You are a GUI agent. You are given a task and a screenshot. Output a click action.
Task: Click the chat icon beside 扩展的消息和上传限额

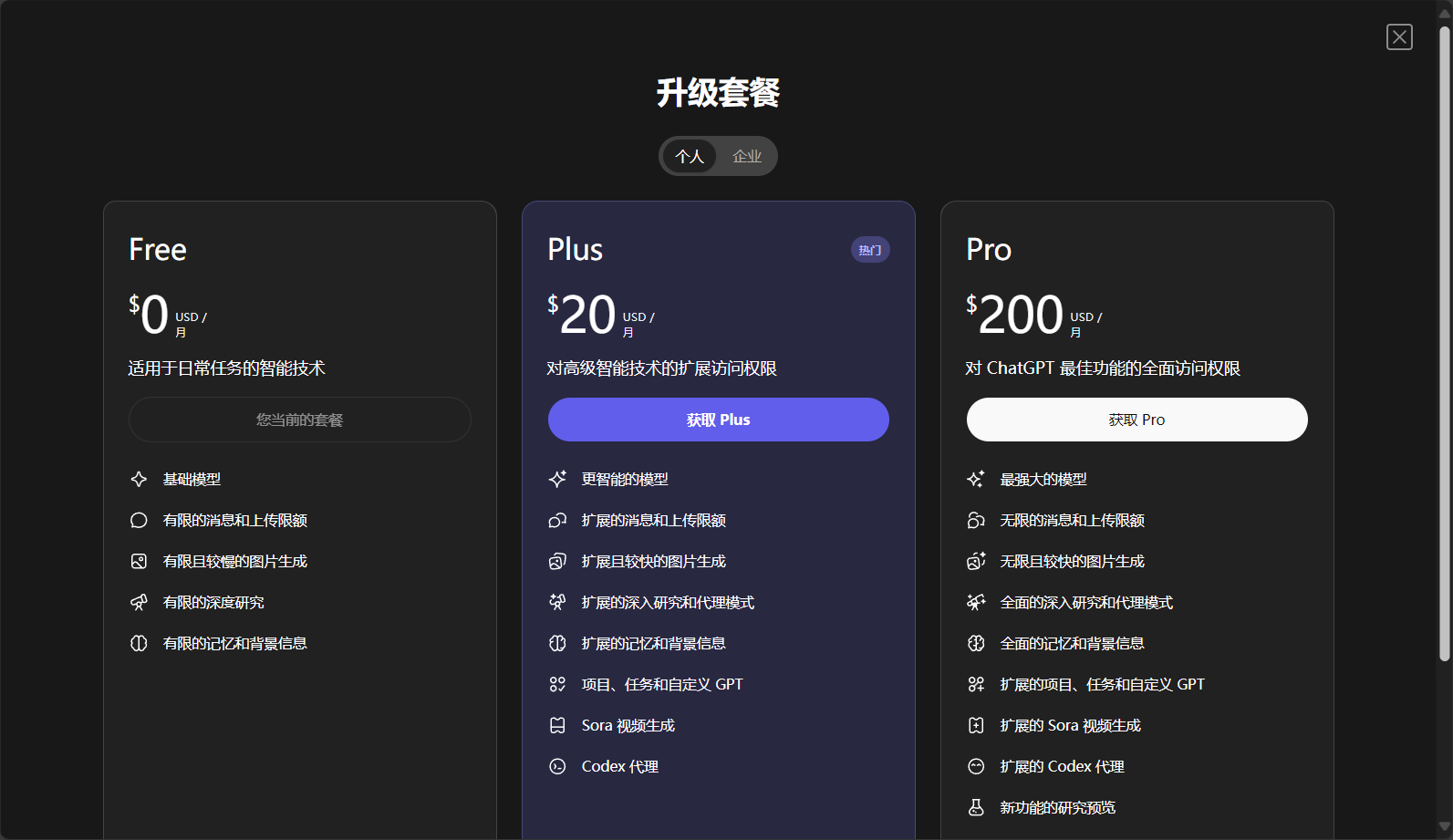tap(557, 520)
